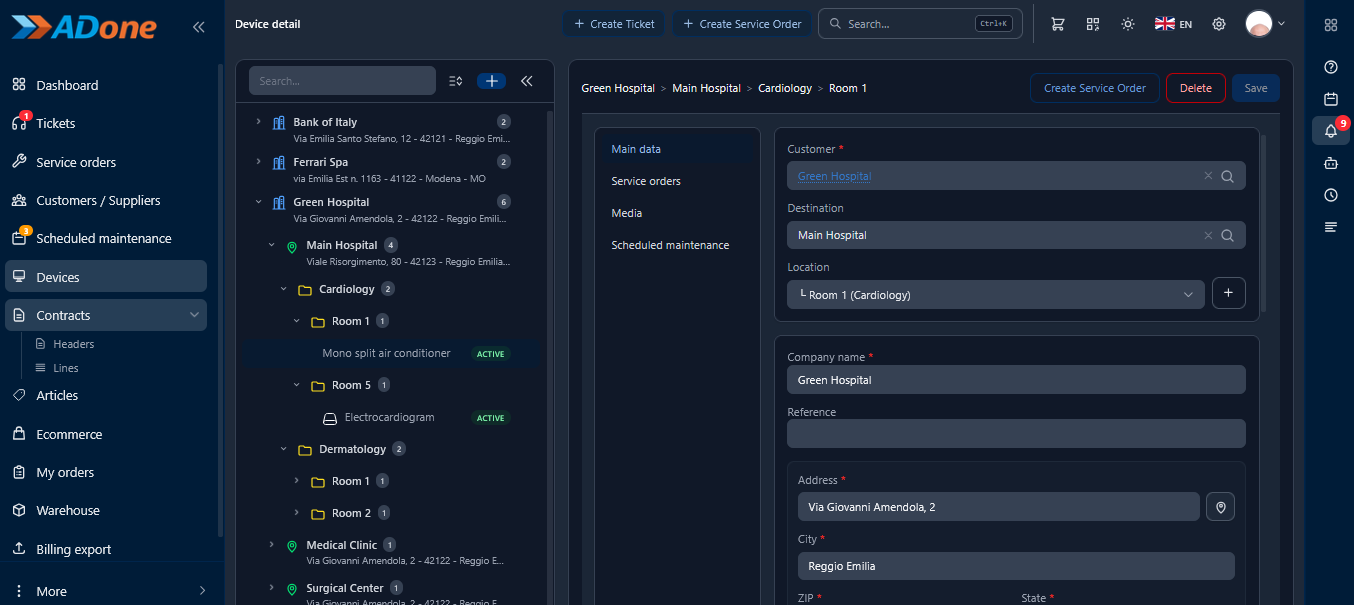
Task: Open the notifications bell with badge 9
Action: (x=1331, y=131)
